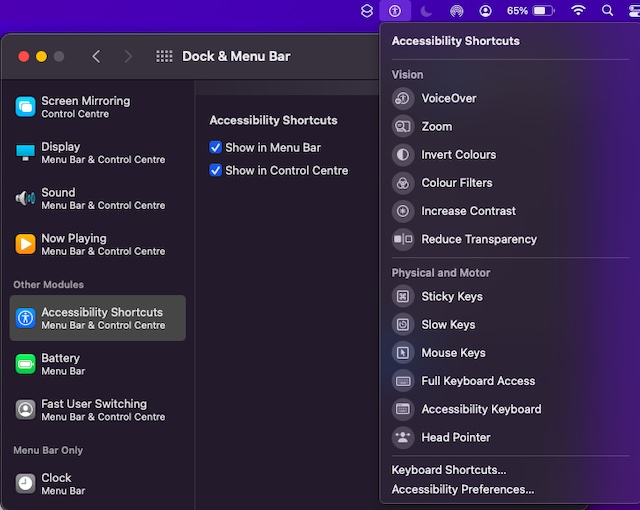Screen dimensions: 640x510
Task: Click Accessibility Shortcuts dropdown title
Action: pyautogui.click(x=456, y=41)
